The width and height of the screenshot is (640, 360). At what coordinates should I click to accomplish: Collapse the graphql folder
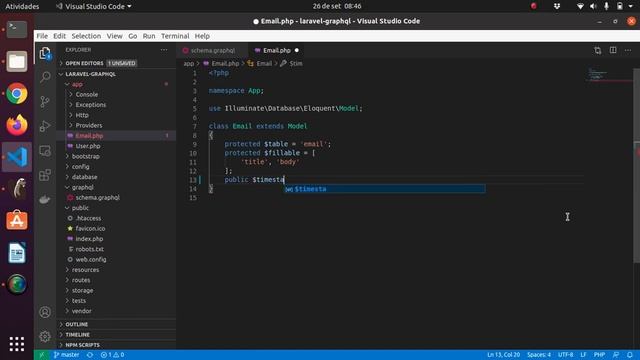(82, 187)
